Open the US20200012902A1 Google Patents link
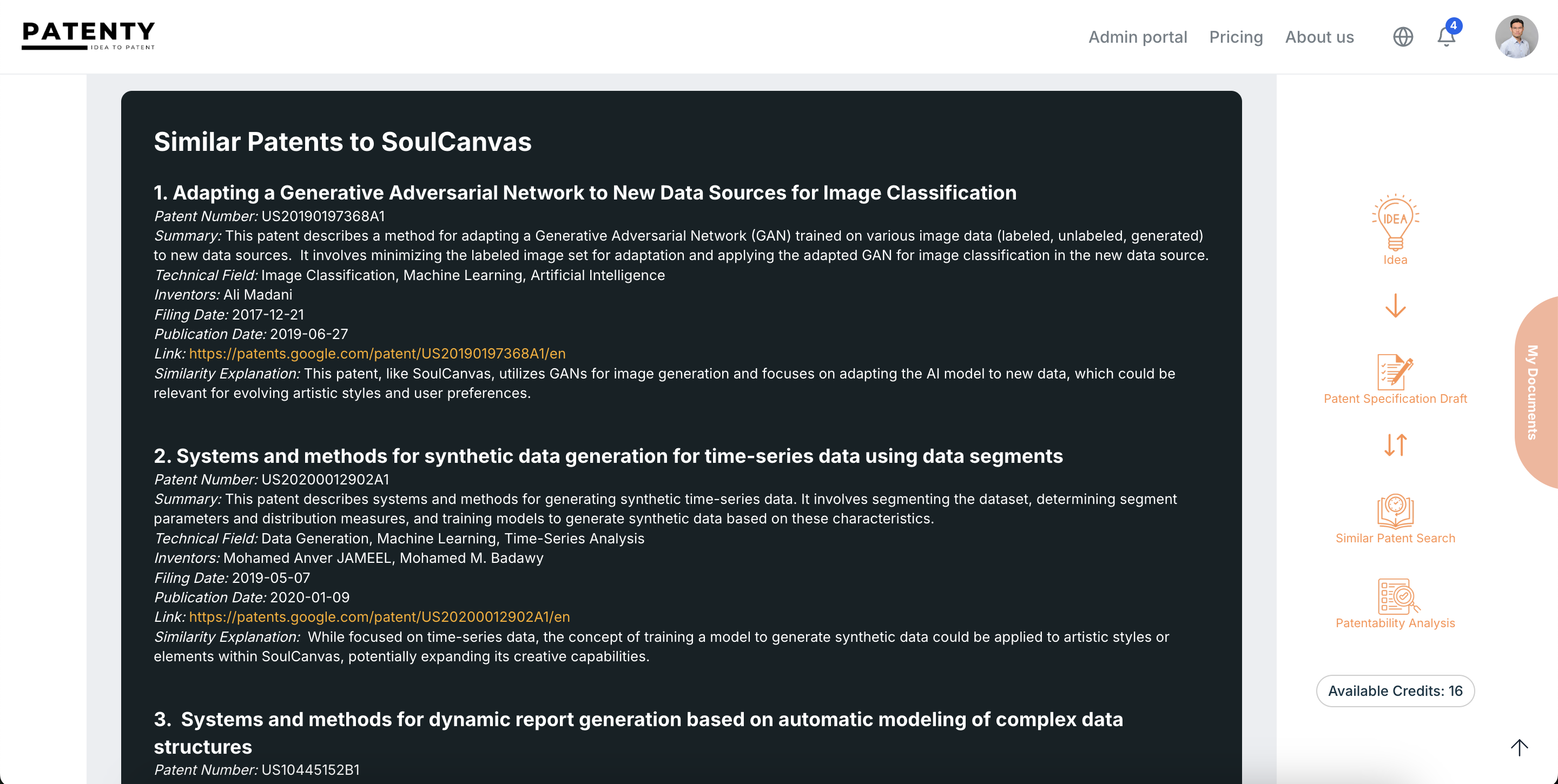This screenshot has height=784, width=1558. pyautogui.click(x=379, y=616)
